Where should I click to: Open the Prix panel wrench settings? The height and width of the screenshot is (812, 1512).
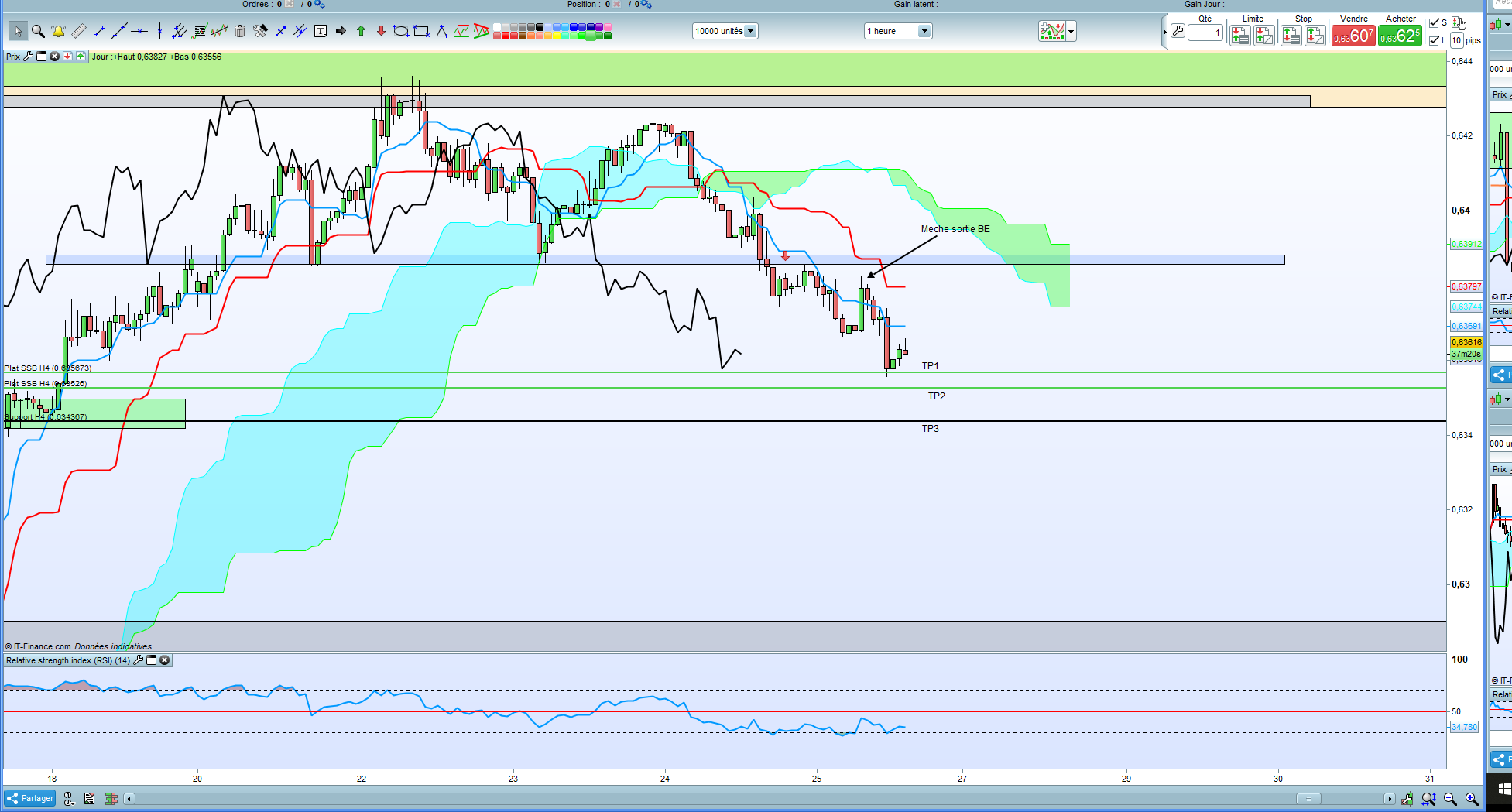click(x=29, y=57)
